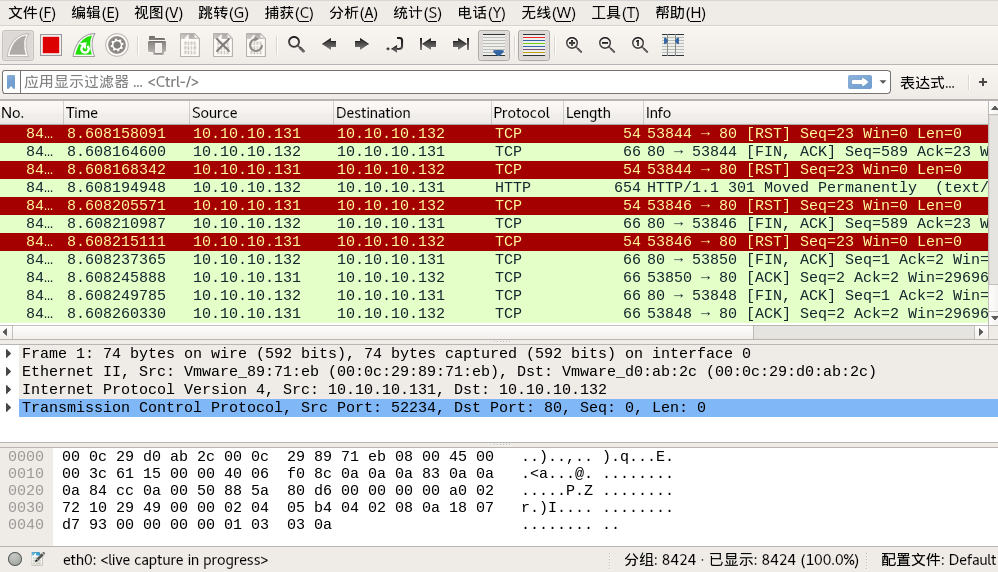Click the display filter input field
This screenshot has height=572, width=998.
433,82
